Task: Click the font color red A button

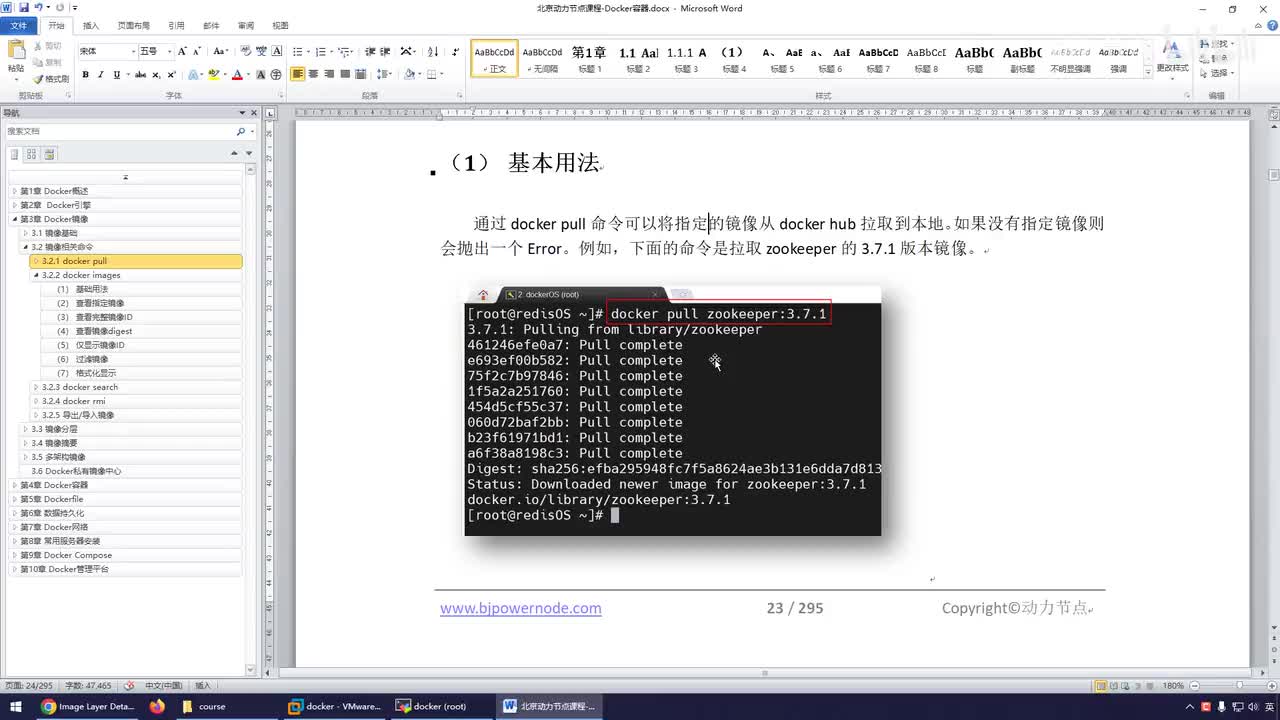Action: point(237,75)
